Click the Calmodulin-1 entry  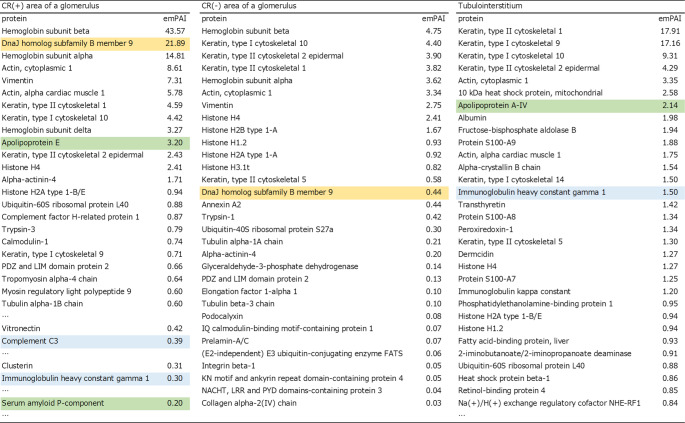click(x=25, y=242)
